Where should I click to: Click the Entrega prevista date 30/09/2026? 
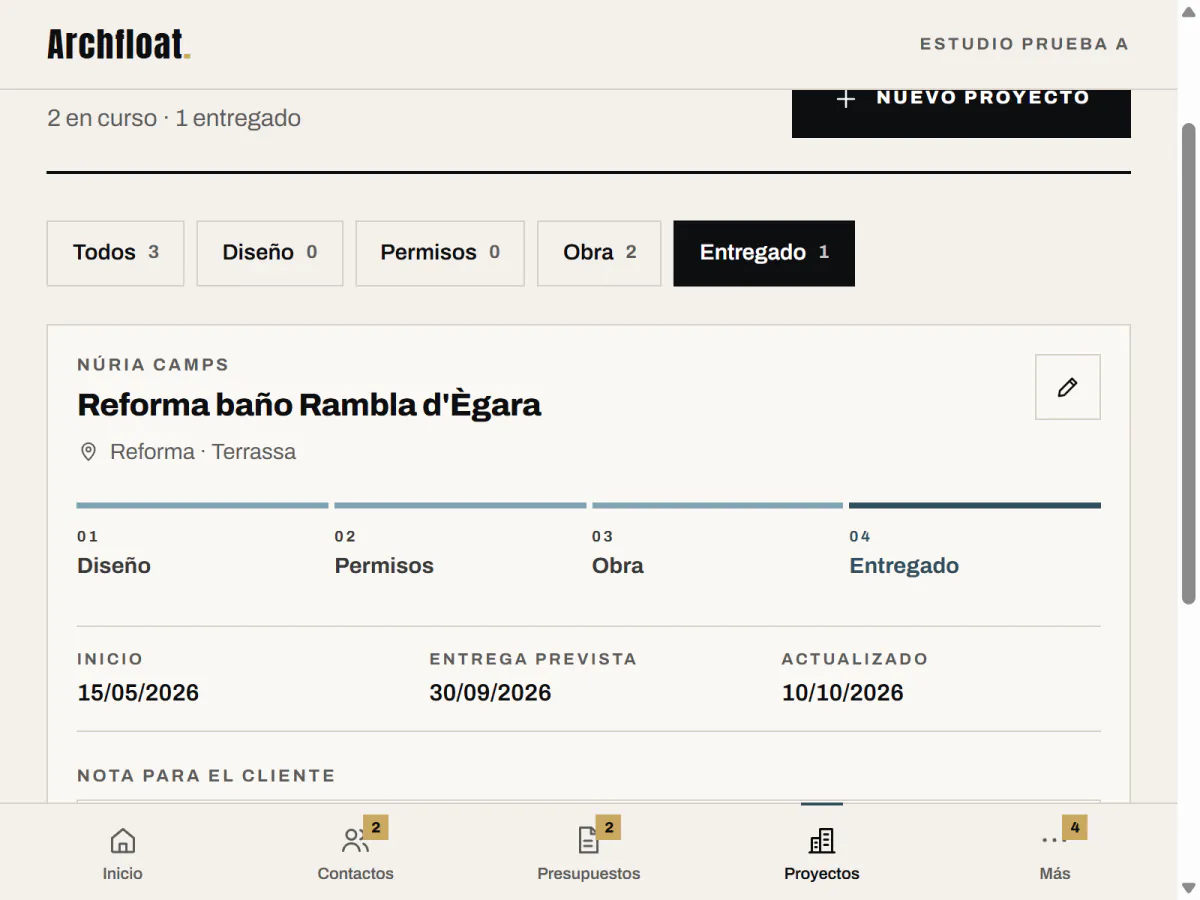(490, 693)
